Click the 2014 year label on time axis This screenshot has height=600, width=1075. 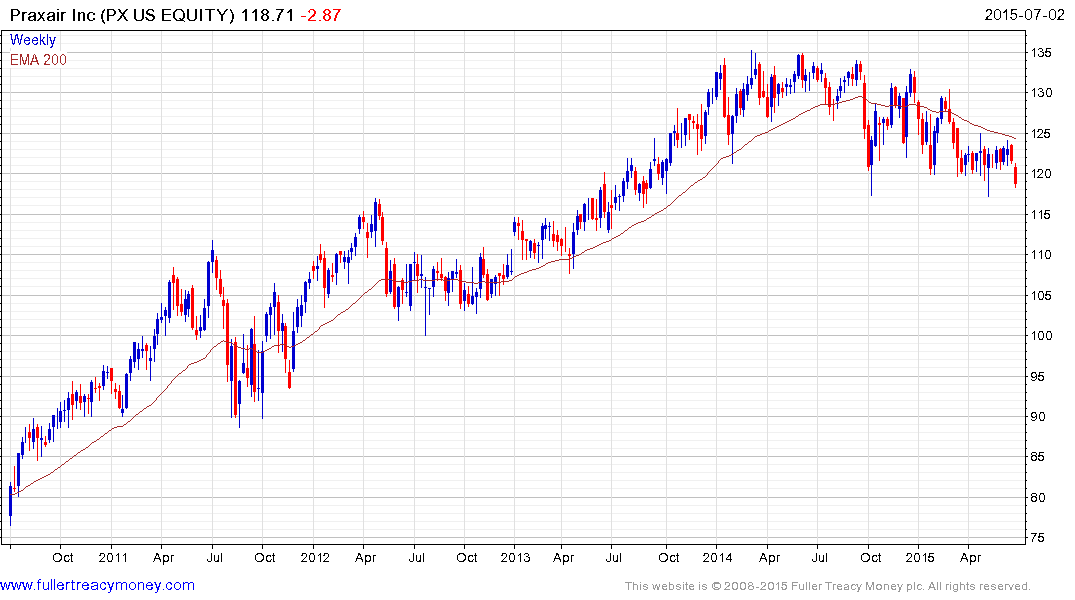click(x=717, y=557)
